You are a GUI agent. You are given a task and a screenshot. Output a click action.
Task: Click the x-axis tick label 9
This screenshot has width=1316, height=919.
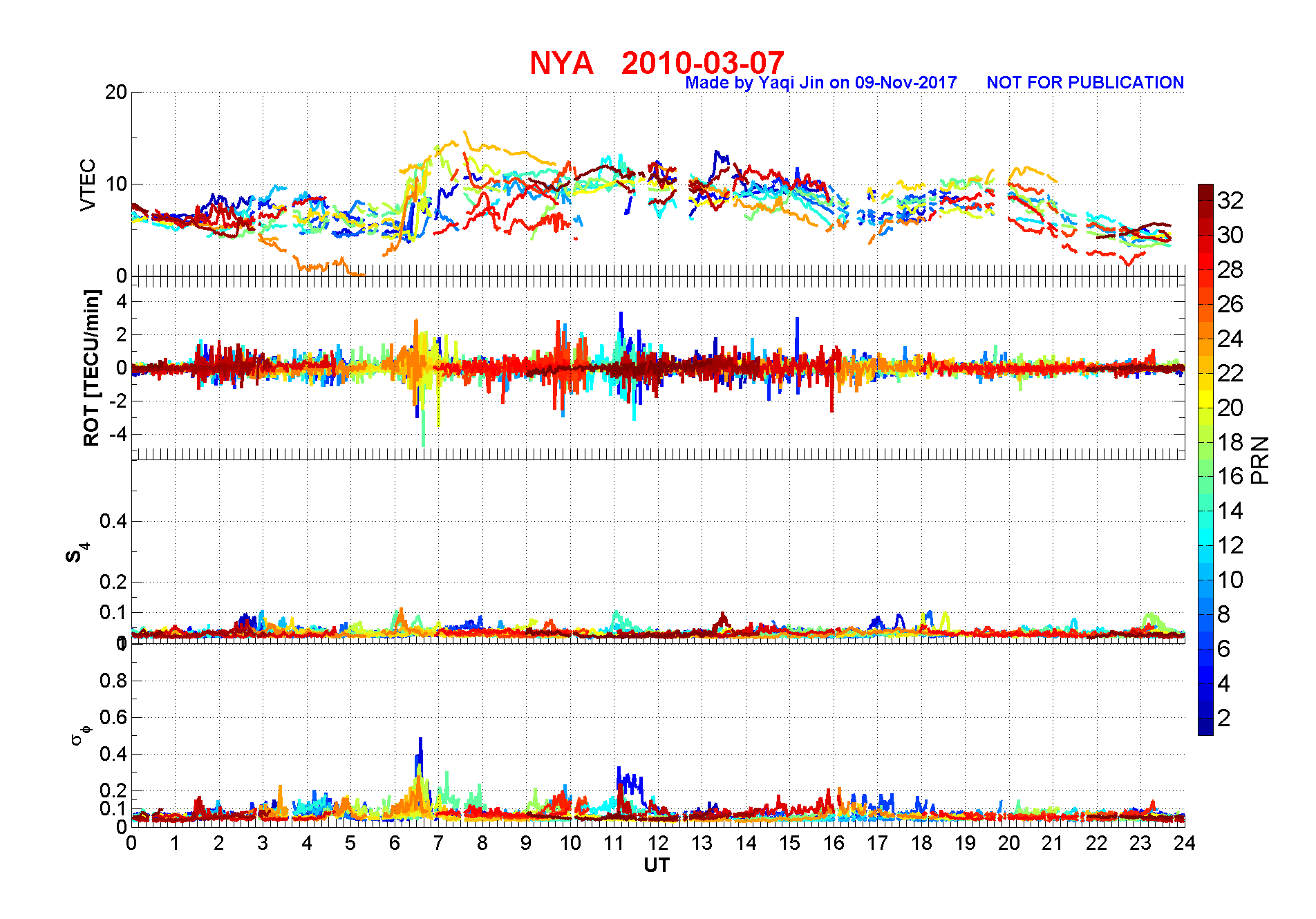(x=526, y=843)
